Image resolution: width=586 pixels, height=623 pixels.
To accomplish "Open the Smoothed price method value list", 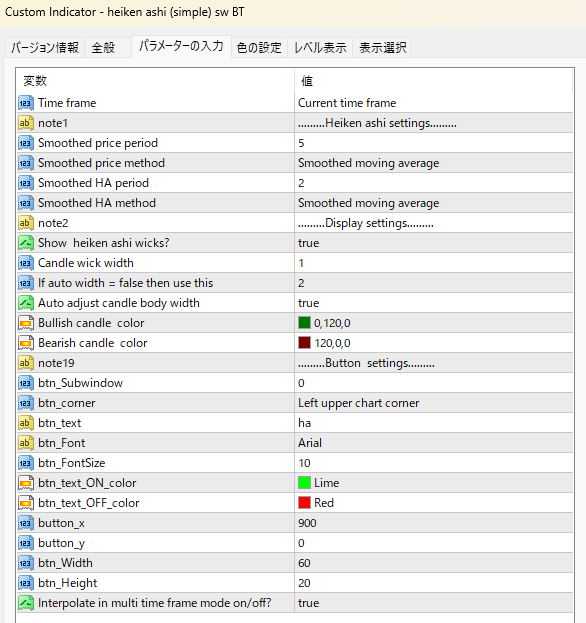I will (434, 163).
